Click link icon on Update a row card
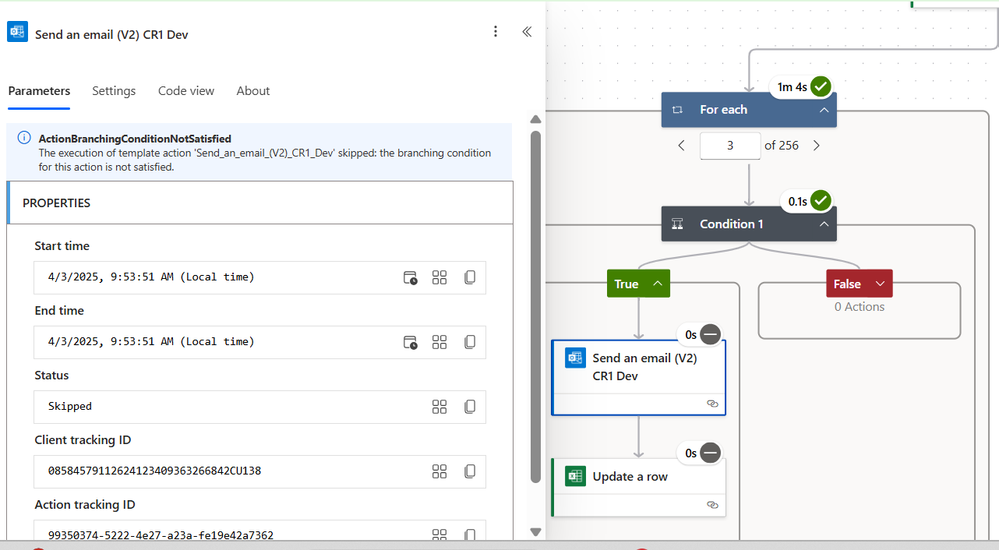This screenshot has height=550, width=999. 712,505
